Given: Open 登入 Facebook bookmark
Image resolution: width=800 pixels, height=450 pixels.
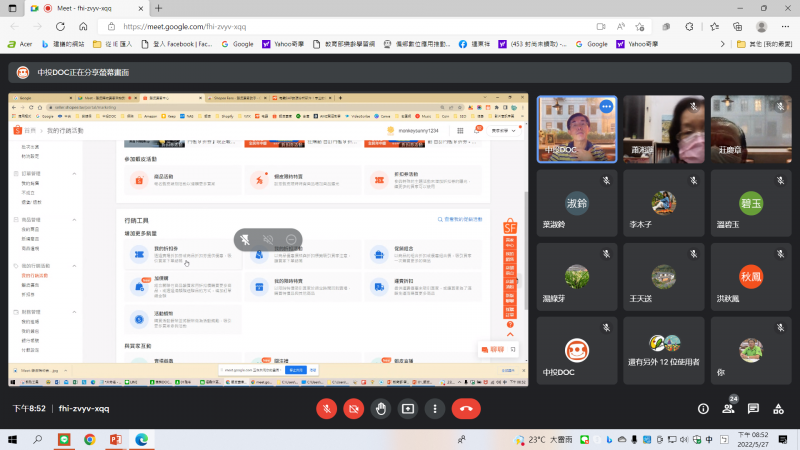Looking at the screenshot, I should [x=177, y=44].
